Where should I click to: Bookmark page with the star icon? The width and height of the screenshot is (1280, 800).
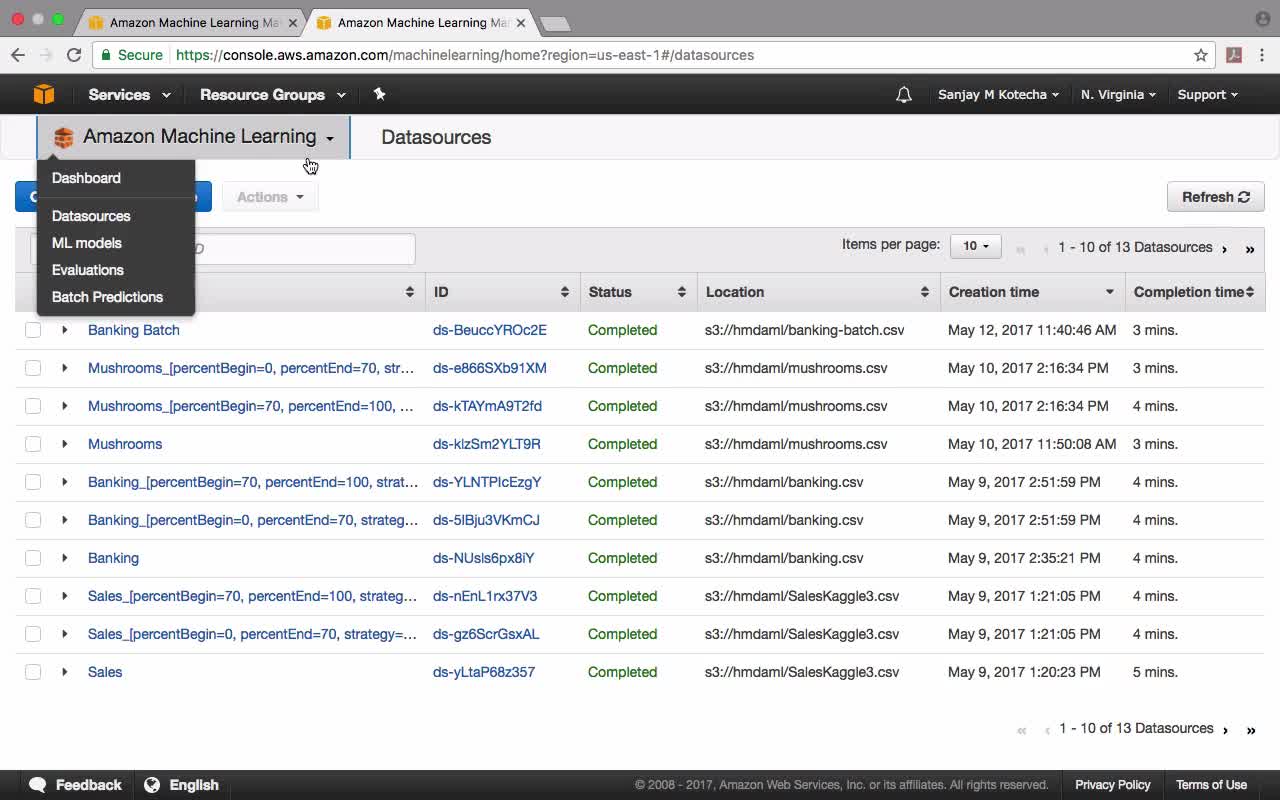point(1201,55)
